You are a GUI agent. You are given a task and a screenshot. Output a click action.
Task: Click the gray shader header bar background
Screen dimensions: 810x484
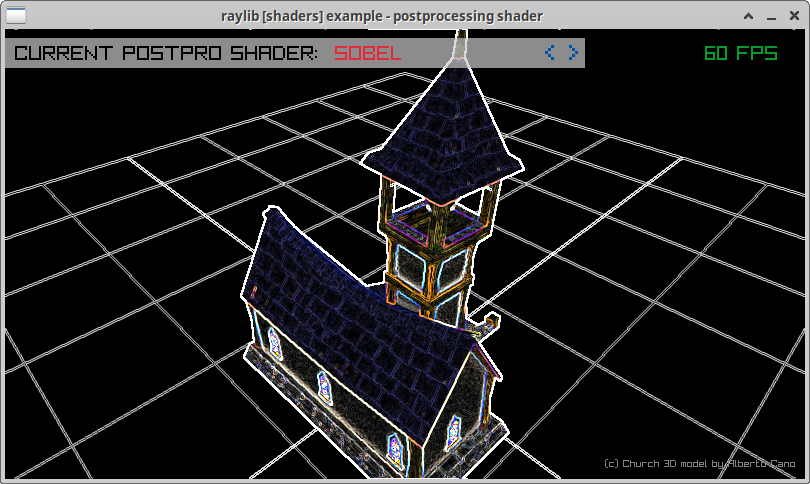470,53
